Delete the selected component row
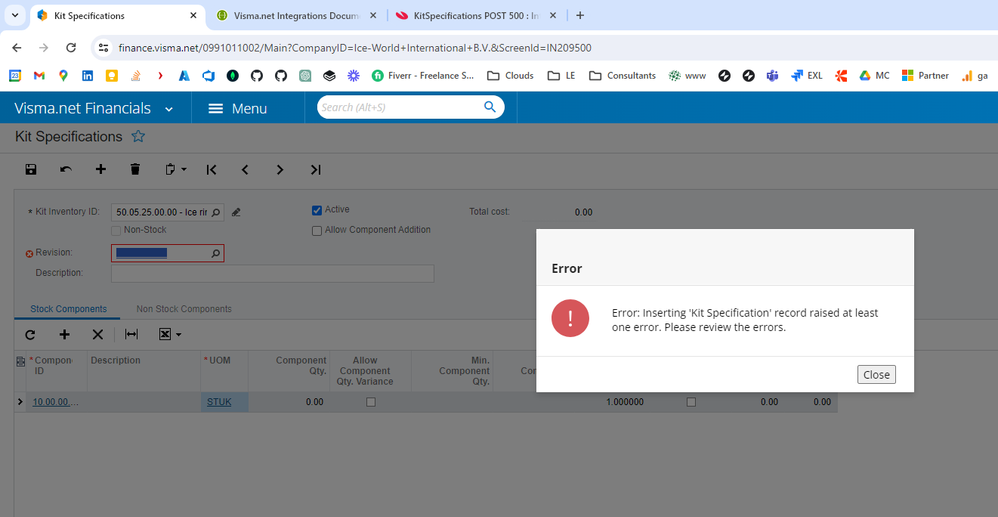Image resolution: width=998 pixels, height=517 pixels. [97, 334]
